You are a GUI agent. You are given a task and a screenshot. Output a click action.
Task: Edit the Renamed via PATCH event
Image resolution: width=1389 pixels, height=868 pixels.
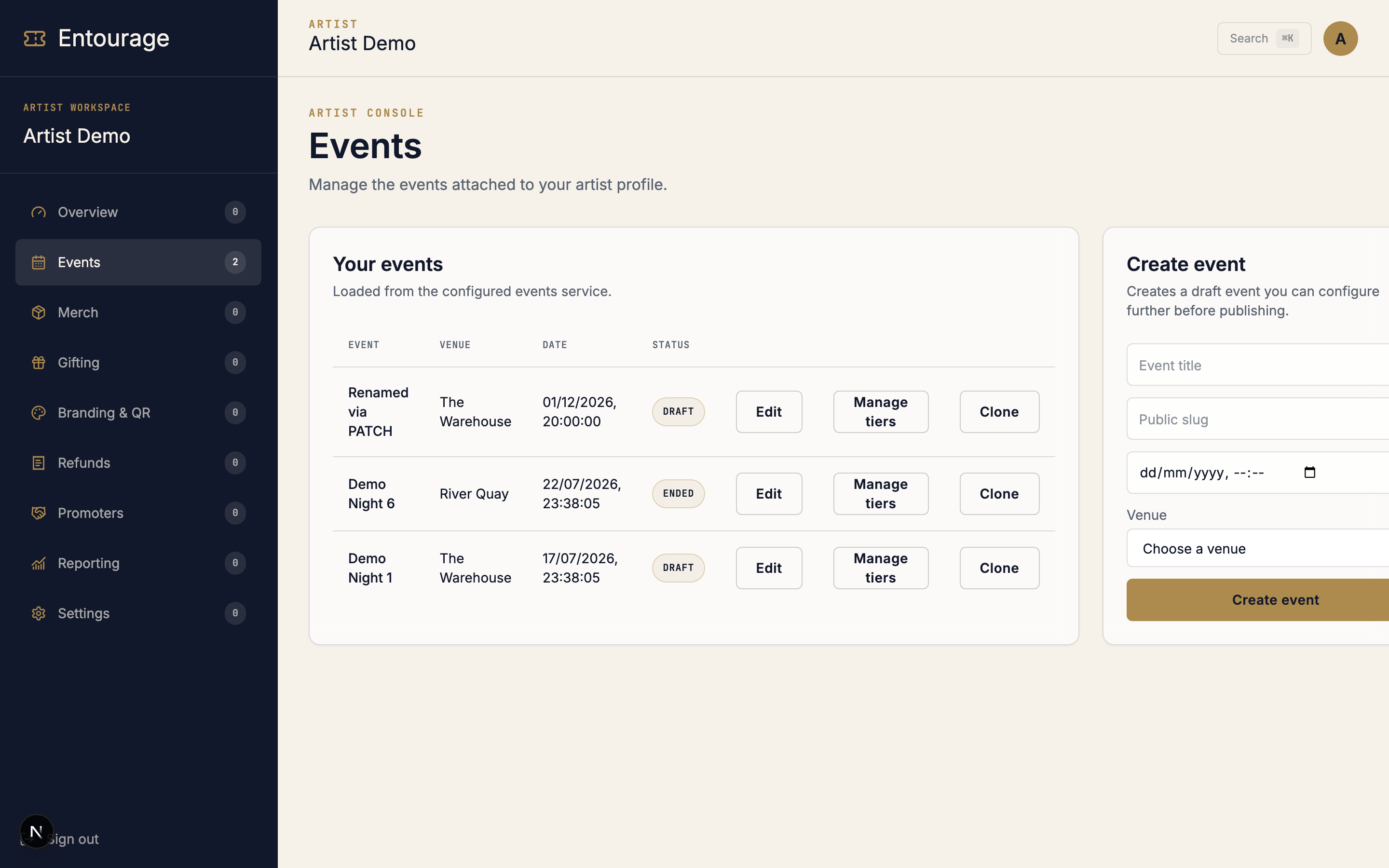[769, 412]
